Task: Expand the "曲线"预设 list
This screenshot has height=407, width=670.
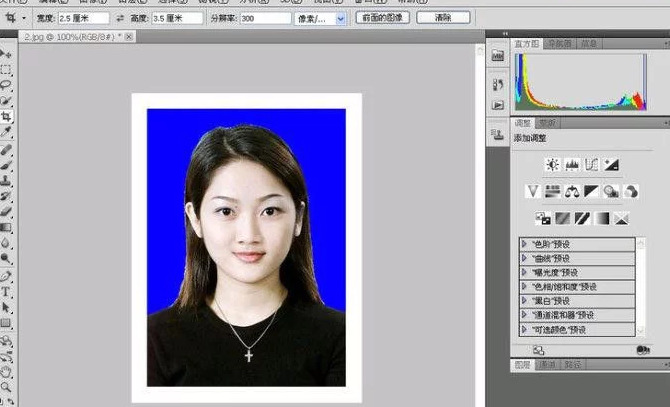Action: (524, 258)
